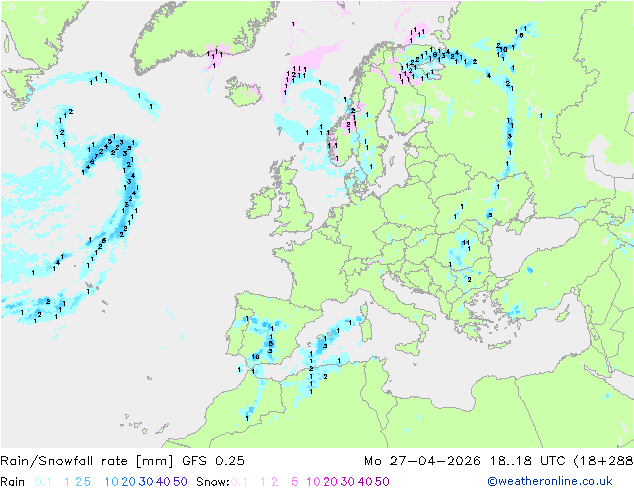Pick the Snow legend value 20
This screenshot has height=490, width=634.
pos(330,482)
